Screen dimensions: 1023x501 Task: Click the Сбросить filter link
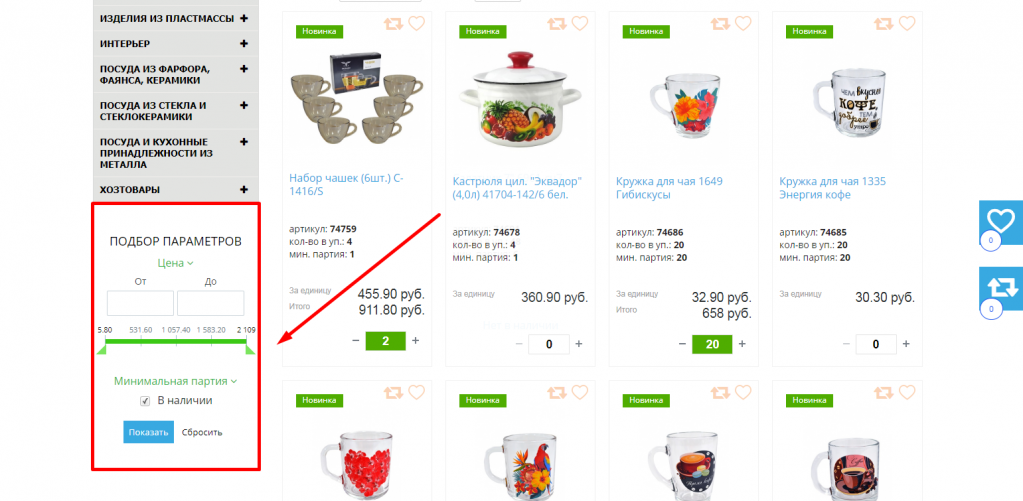[x=202, y=432]
